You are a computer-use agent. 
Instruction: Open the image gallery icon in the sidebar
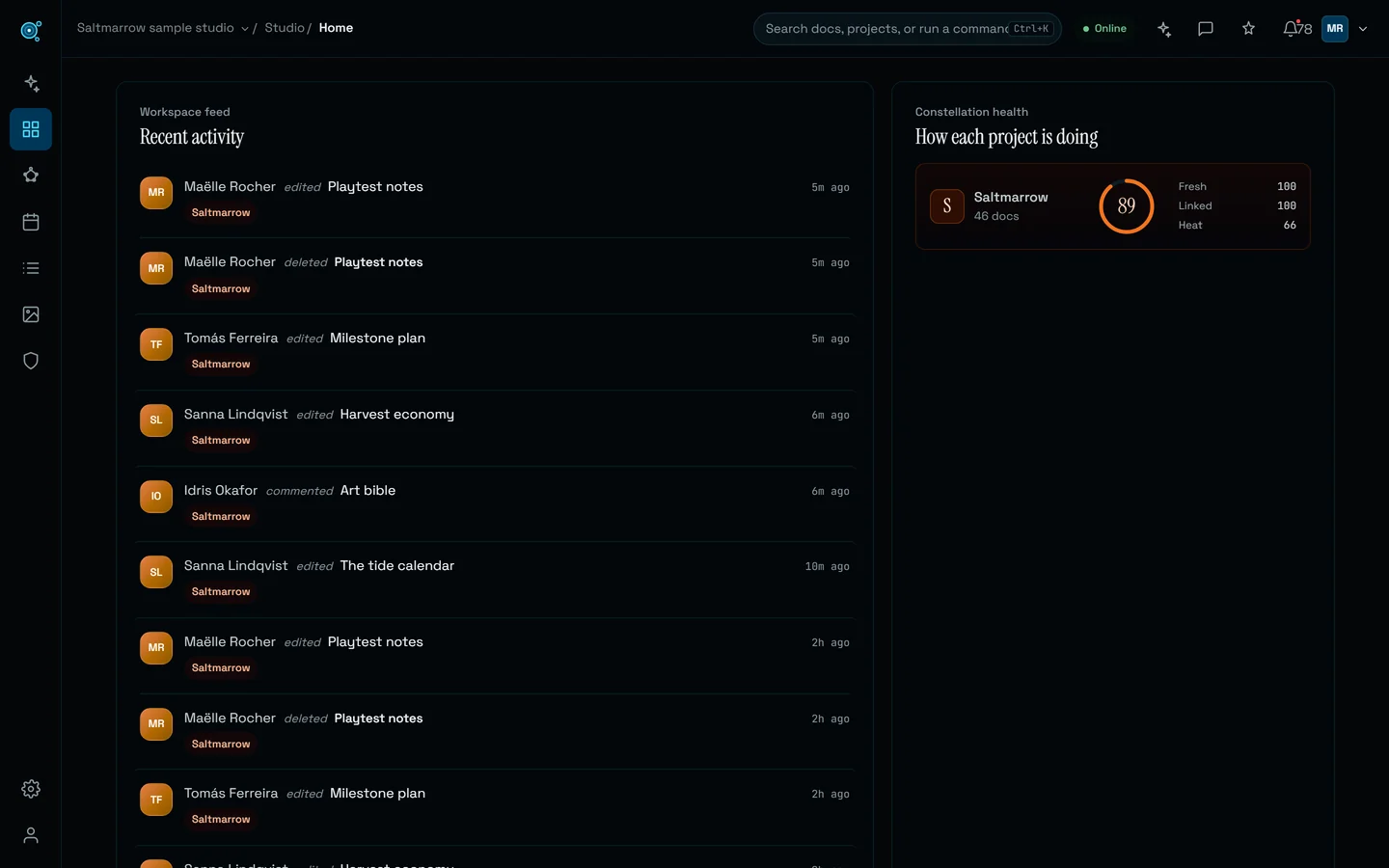(x=31, y=314)
